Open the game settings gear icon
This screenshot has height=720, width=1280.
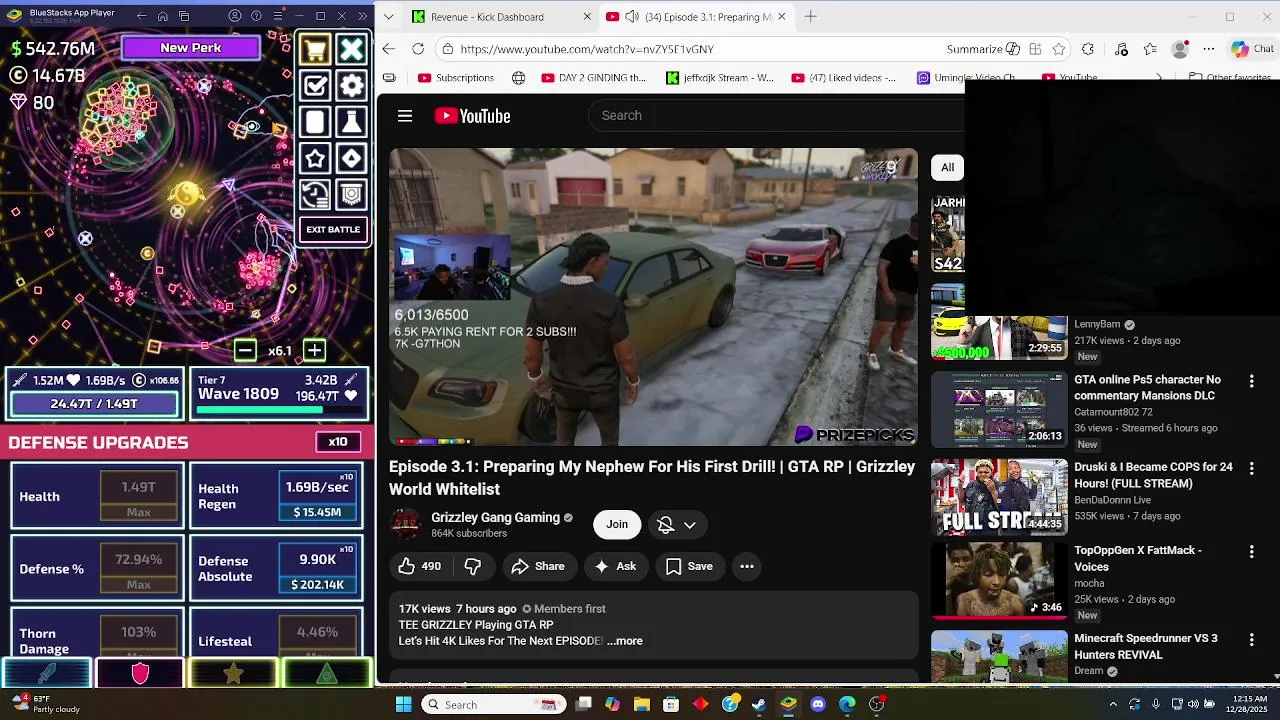point(351,86)
